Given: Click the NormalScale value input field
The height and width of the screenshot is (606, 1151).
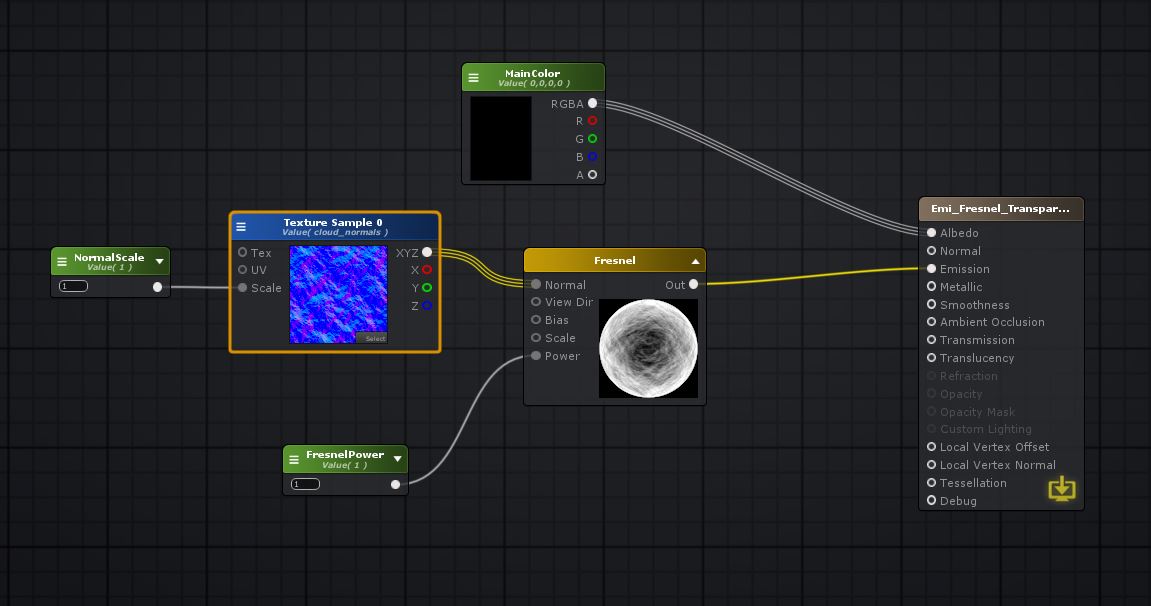Looking at the screenshot, I should coord(73,286).
